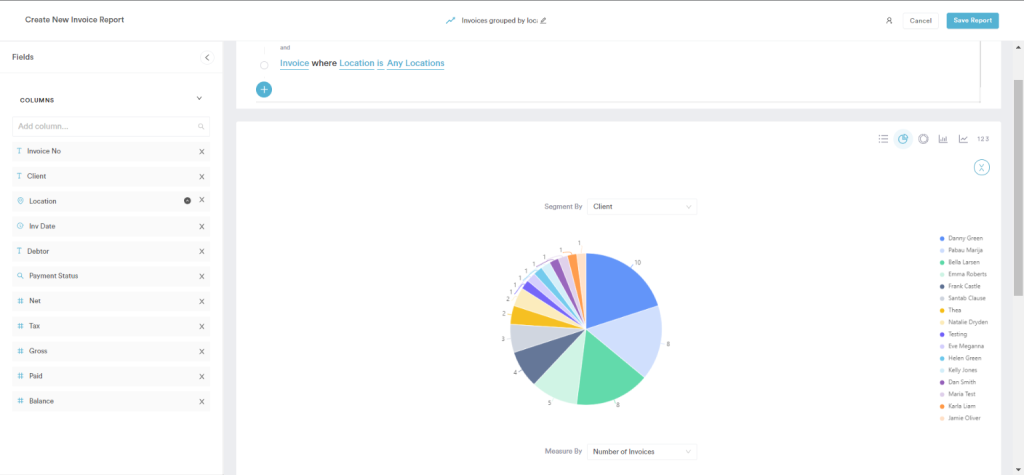Click the user profile icon

[888, 20]
